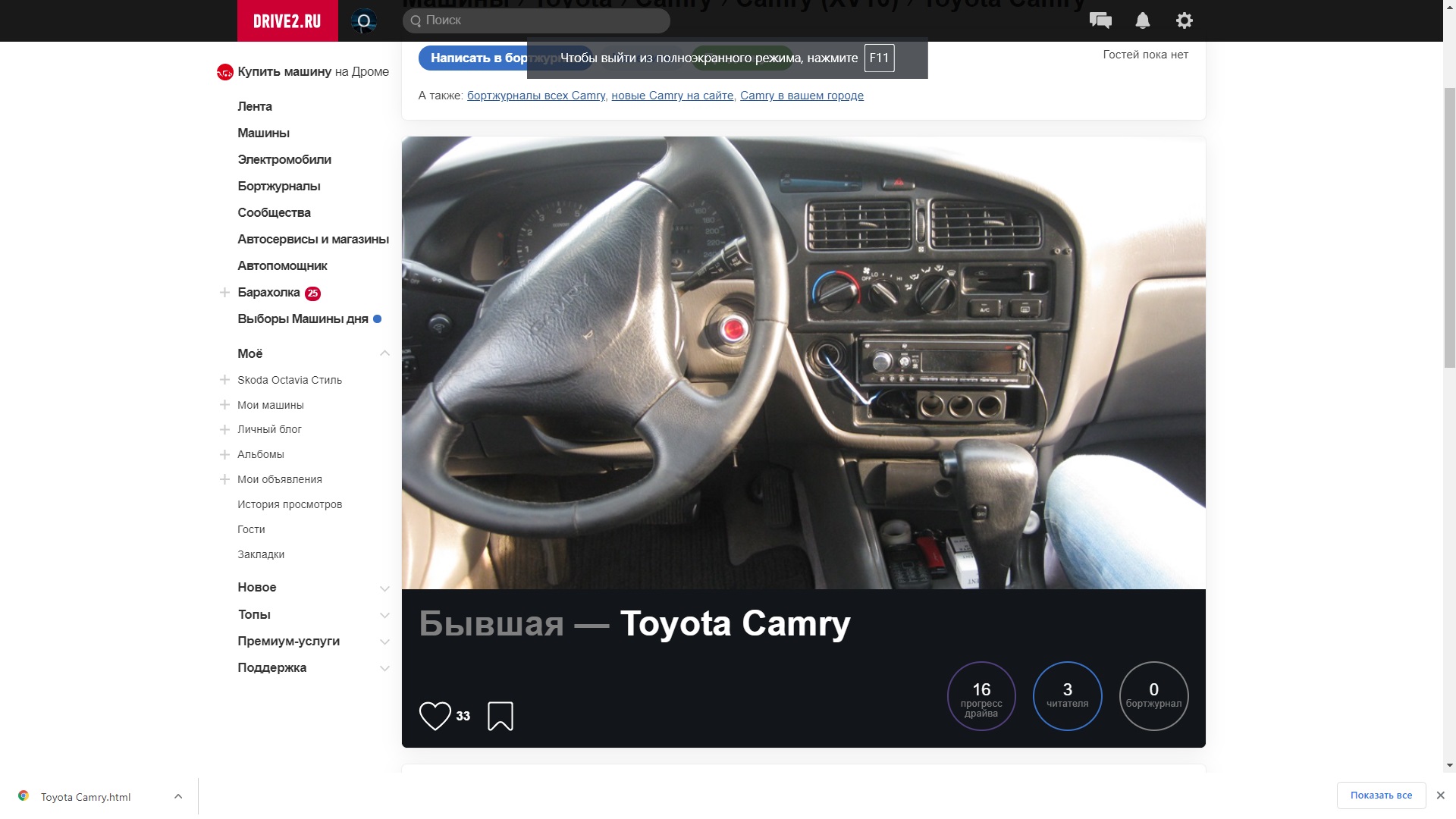Viewport: 1456px width, 819px height.
Task: Open notifications bell icon
Action: (x=1143, y=20)
